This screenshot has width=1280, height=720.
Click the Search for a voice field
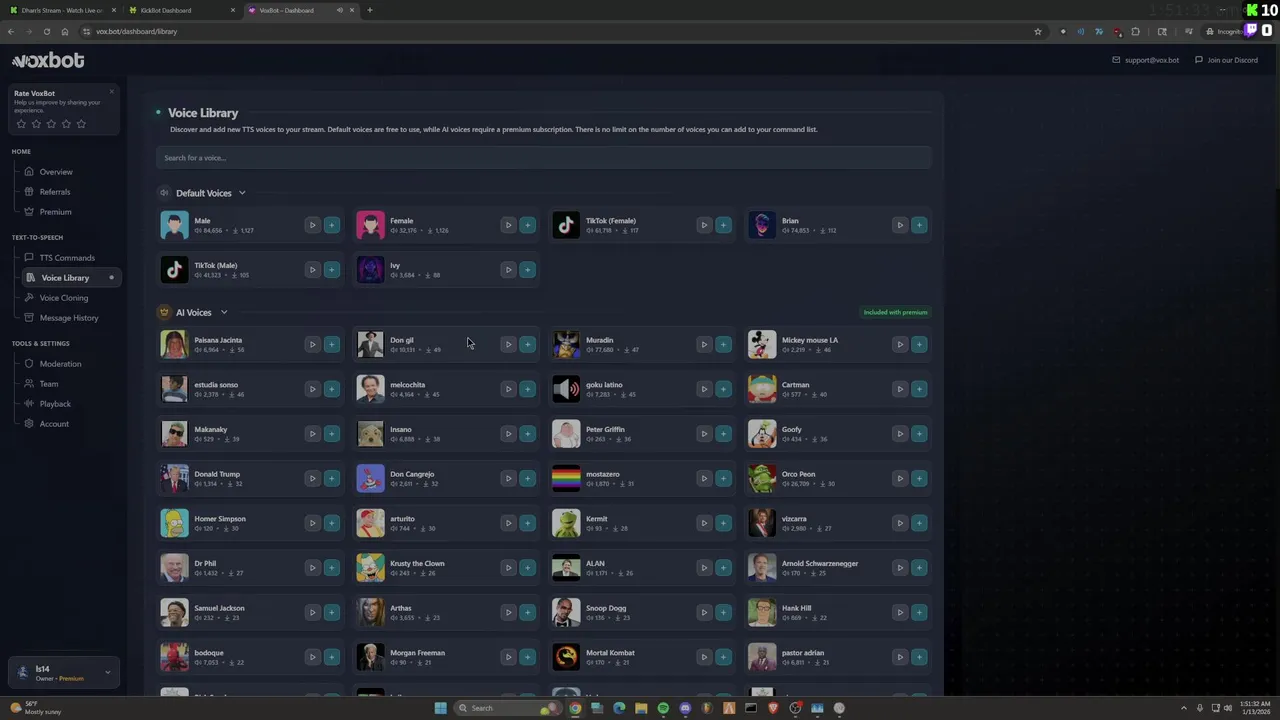pyautogui.click(x=543, y=158)
